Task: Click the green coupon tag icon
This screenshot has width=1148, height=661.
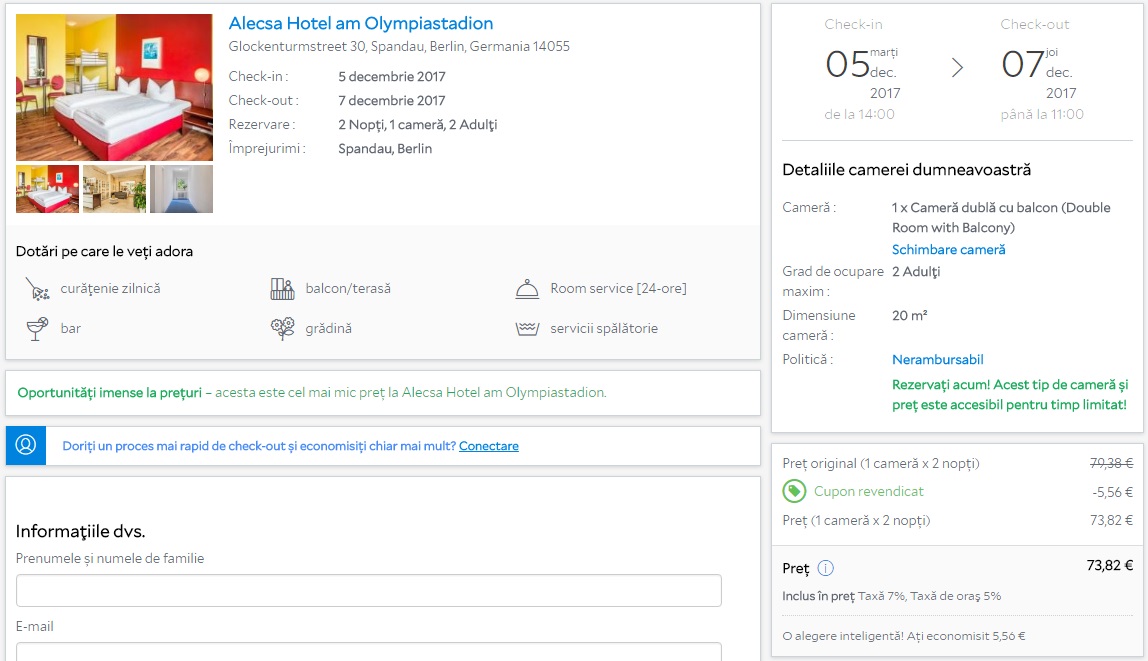Action: [x=794, y=491]
